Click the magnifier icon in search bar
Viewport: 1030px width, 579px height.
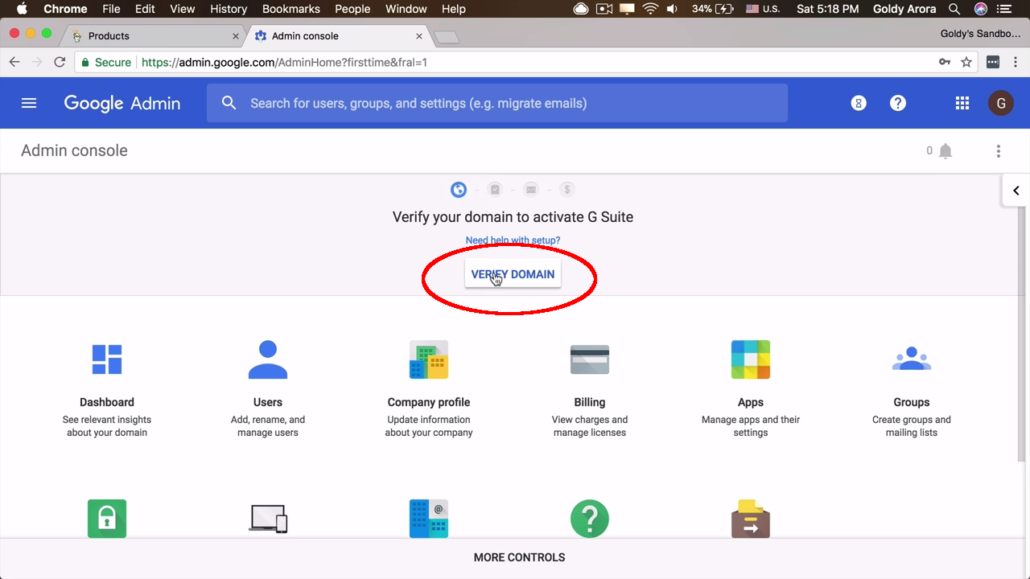coord(229,103)
